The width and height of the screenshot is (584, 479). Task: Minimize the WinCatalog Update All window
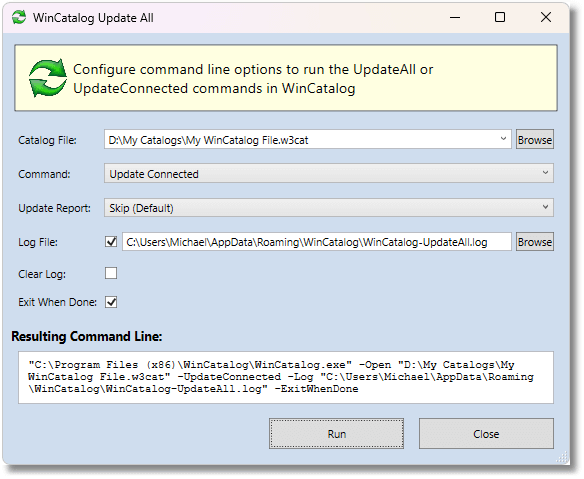tap(455, 18)
